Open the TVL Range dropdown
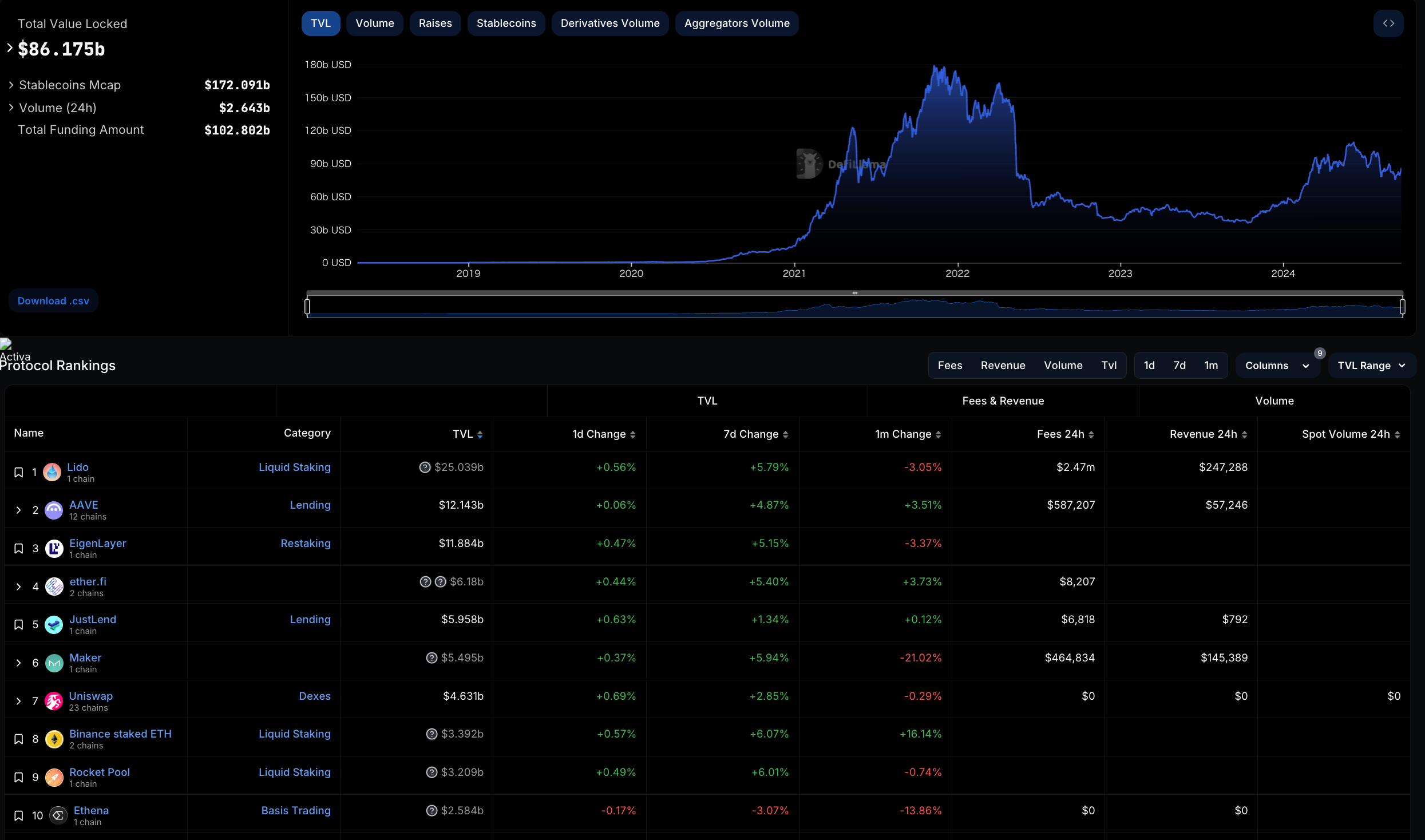The height and width of the screenshot is (840, 1425). 1371,366
